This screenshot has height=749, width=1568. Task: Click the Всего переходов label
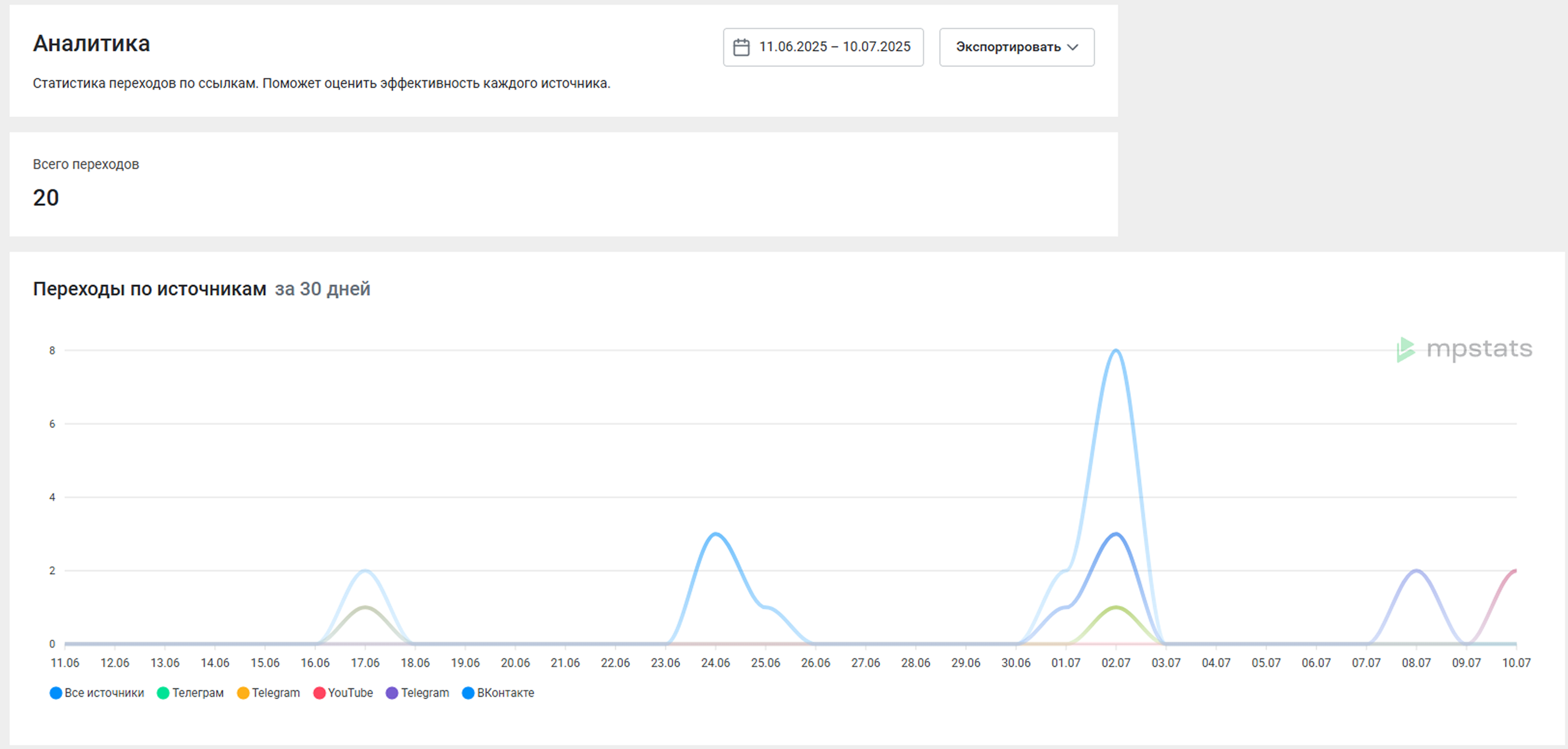(86, 164)
